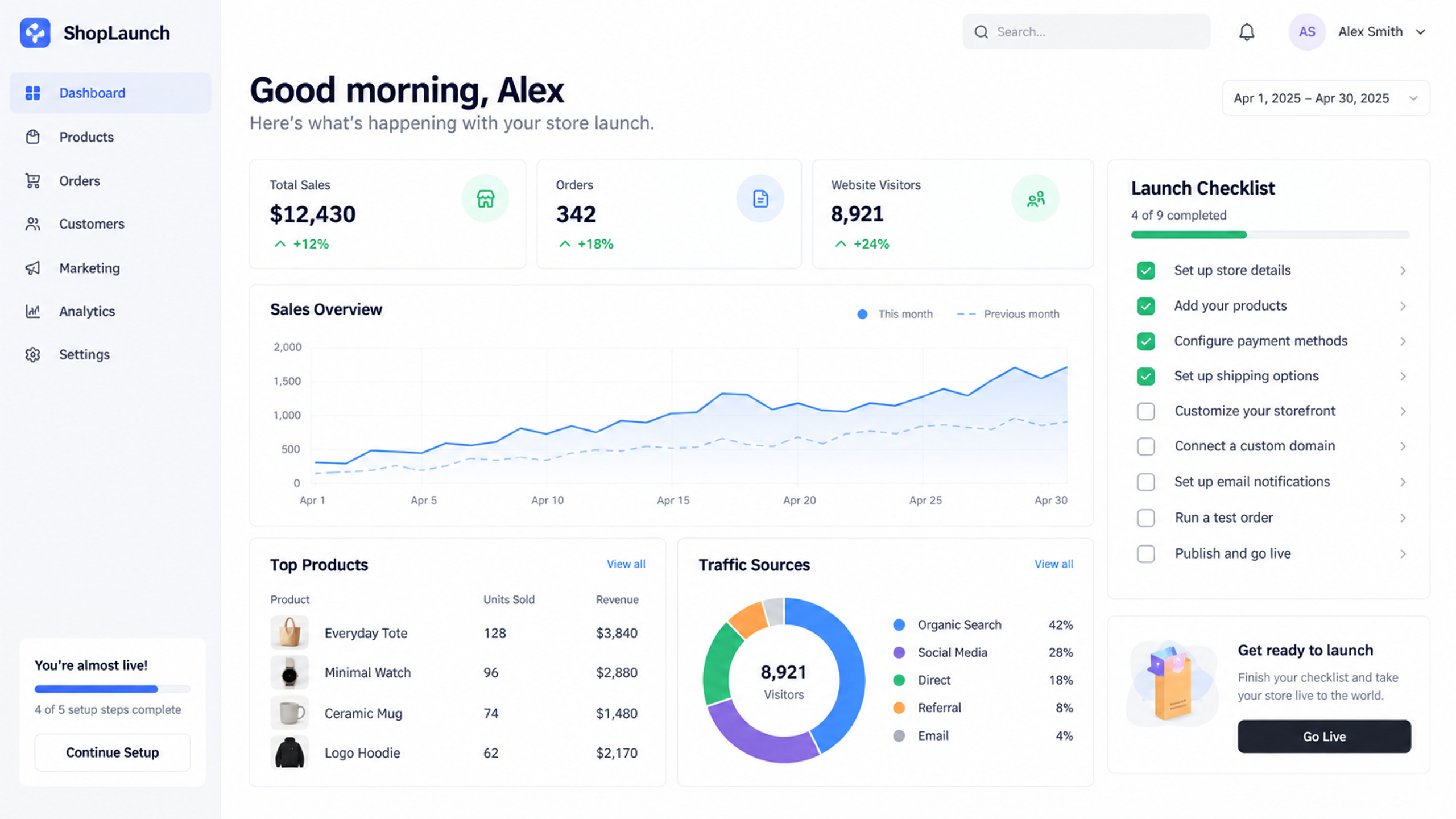Image resolution: width=1456 pixels, height=819 pixels.
Task: Click the AS user avatar
Action: 1307,32
